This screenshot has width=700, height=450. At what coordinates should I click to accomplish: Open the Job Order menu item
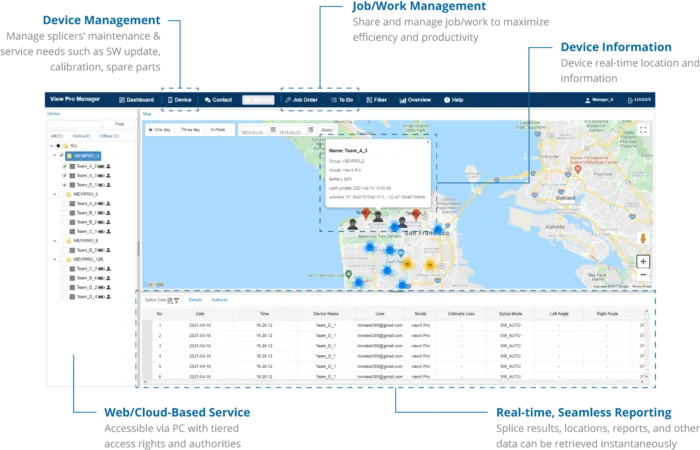[x=301, y=100]
